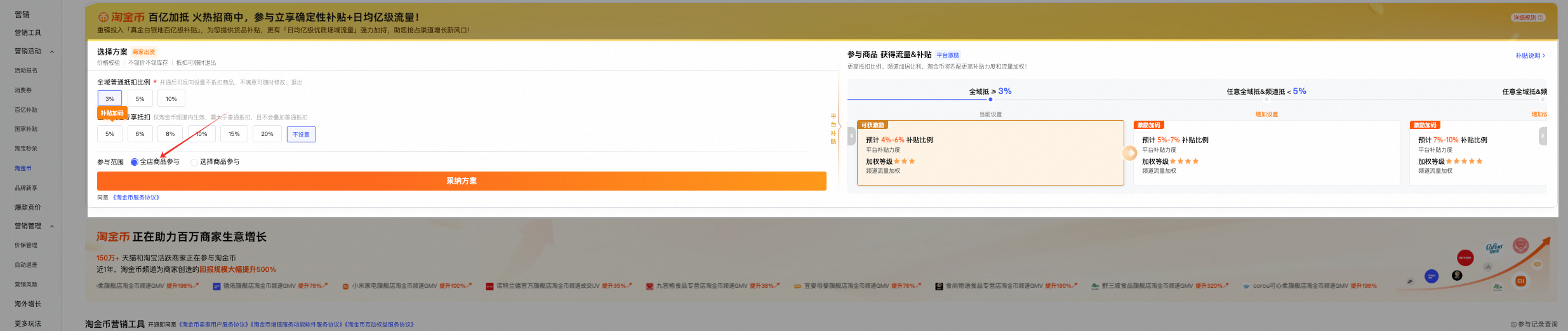The image size is (1568, 331).
Task: Open 淘宝秒杀 in the sidebar
Action: coord(26,149)
